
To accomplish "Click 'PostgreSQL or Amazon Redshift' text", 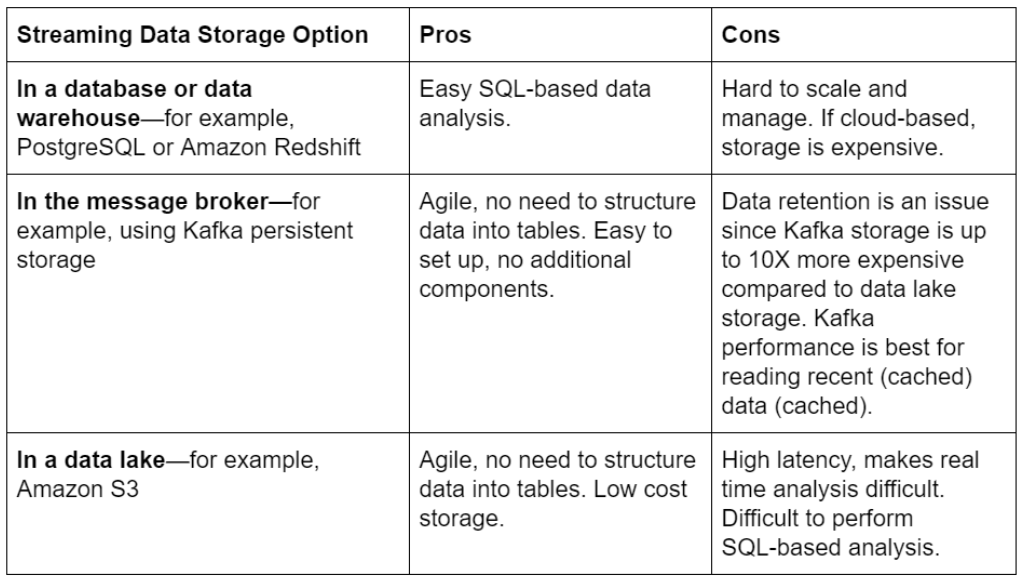I will coord(189,147).
